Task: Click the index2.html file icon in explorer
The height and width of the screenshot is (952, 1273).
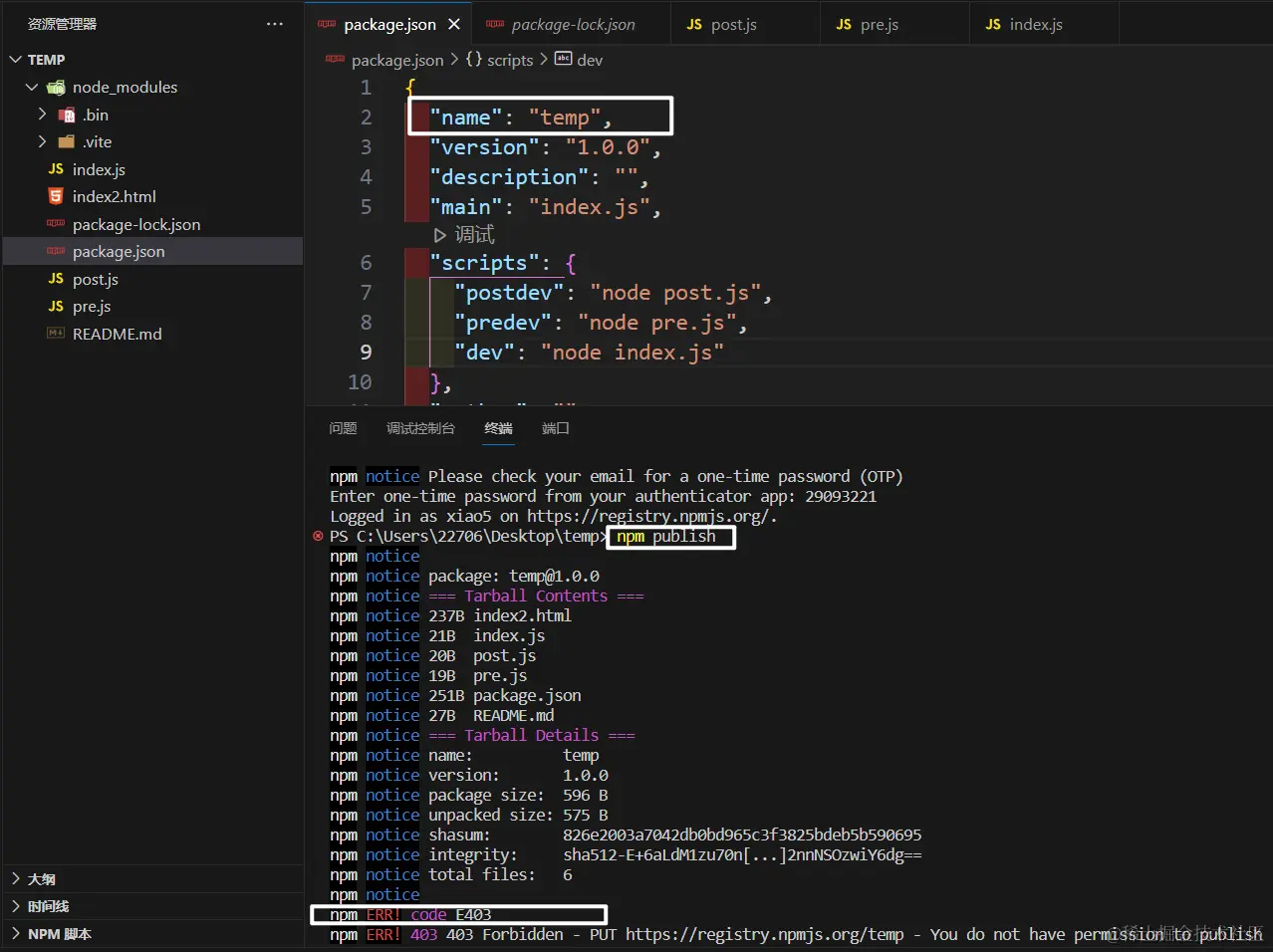Action: [x=56, y=197]
